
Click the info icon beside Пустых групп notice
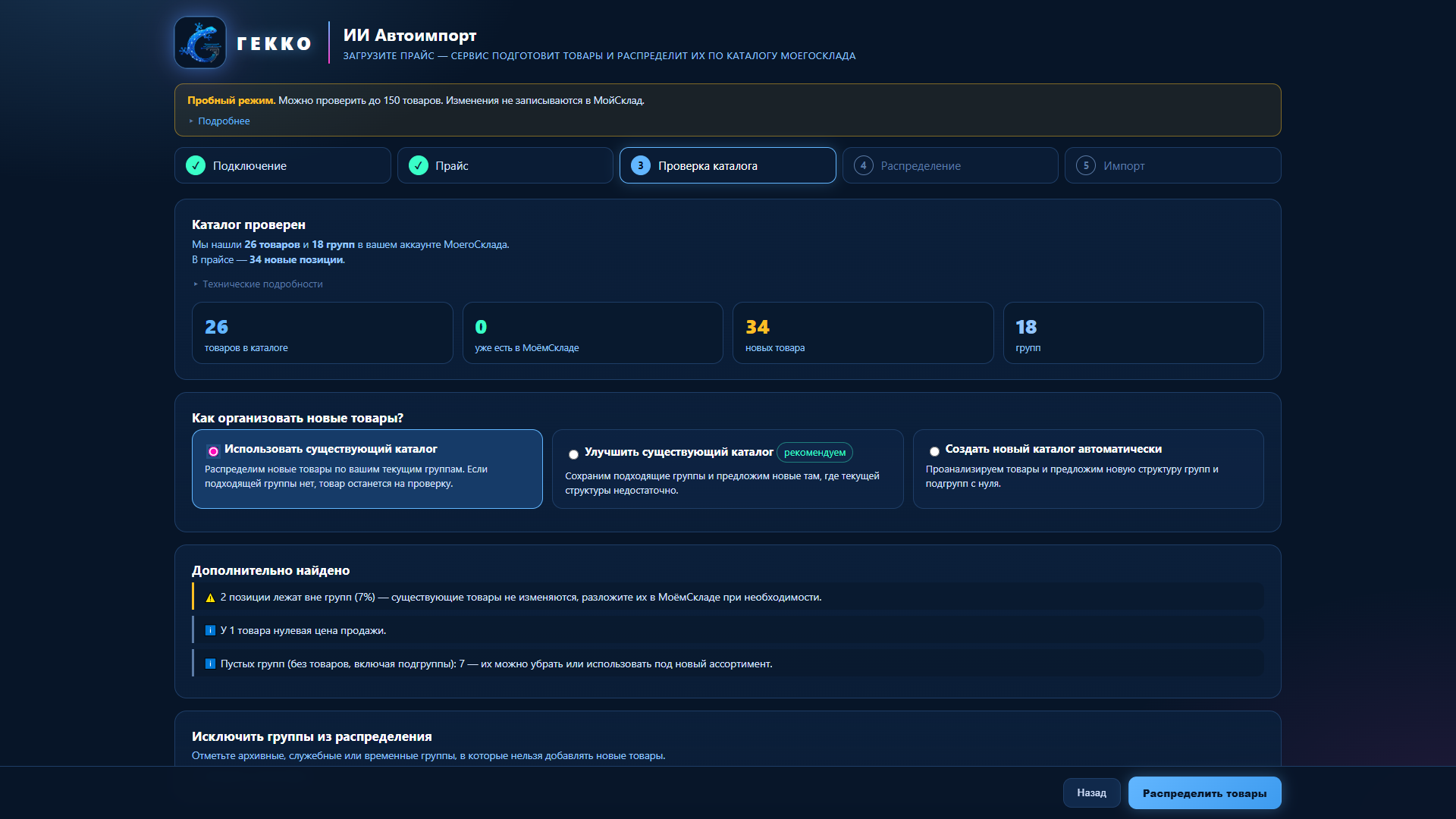[x=210, y=664]
